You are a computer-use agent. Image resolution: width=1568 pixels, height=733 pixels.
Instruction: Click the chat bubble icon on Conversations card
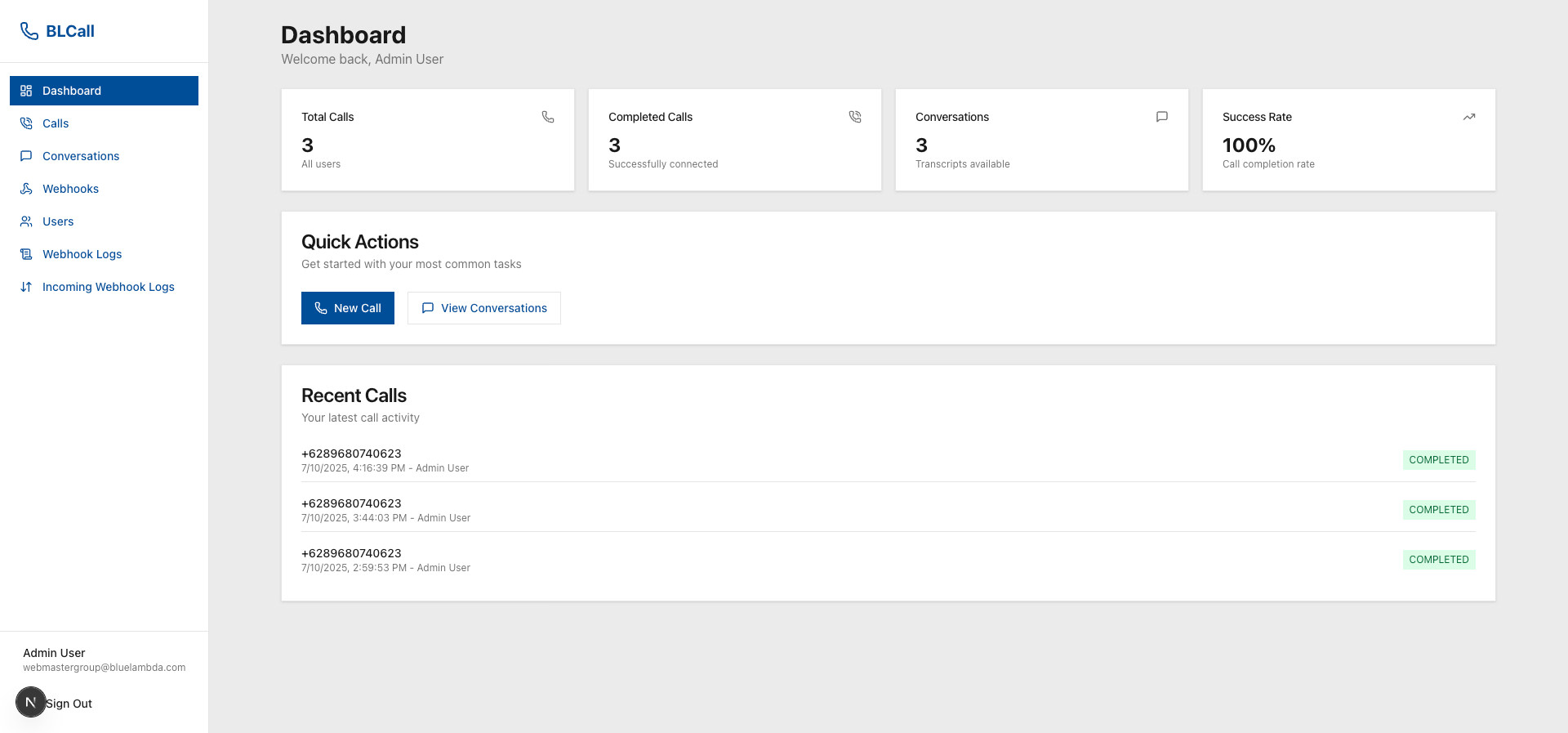pyautogui.click(x=1161, y=117)
